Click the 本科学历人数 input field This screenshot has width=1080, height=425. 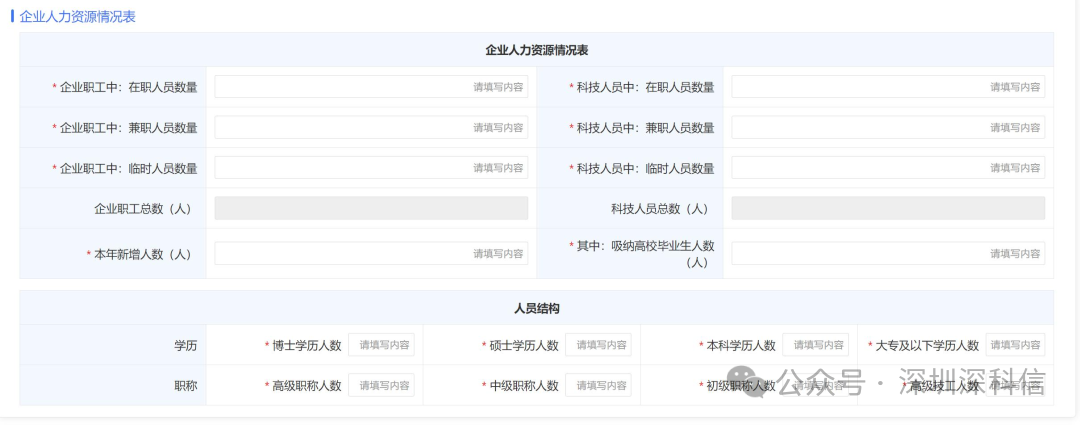816,345
